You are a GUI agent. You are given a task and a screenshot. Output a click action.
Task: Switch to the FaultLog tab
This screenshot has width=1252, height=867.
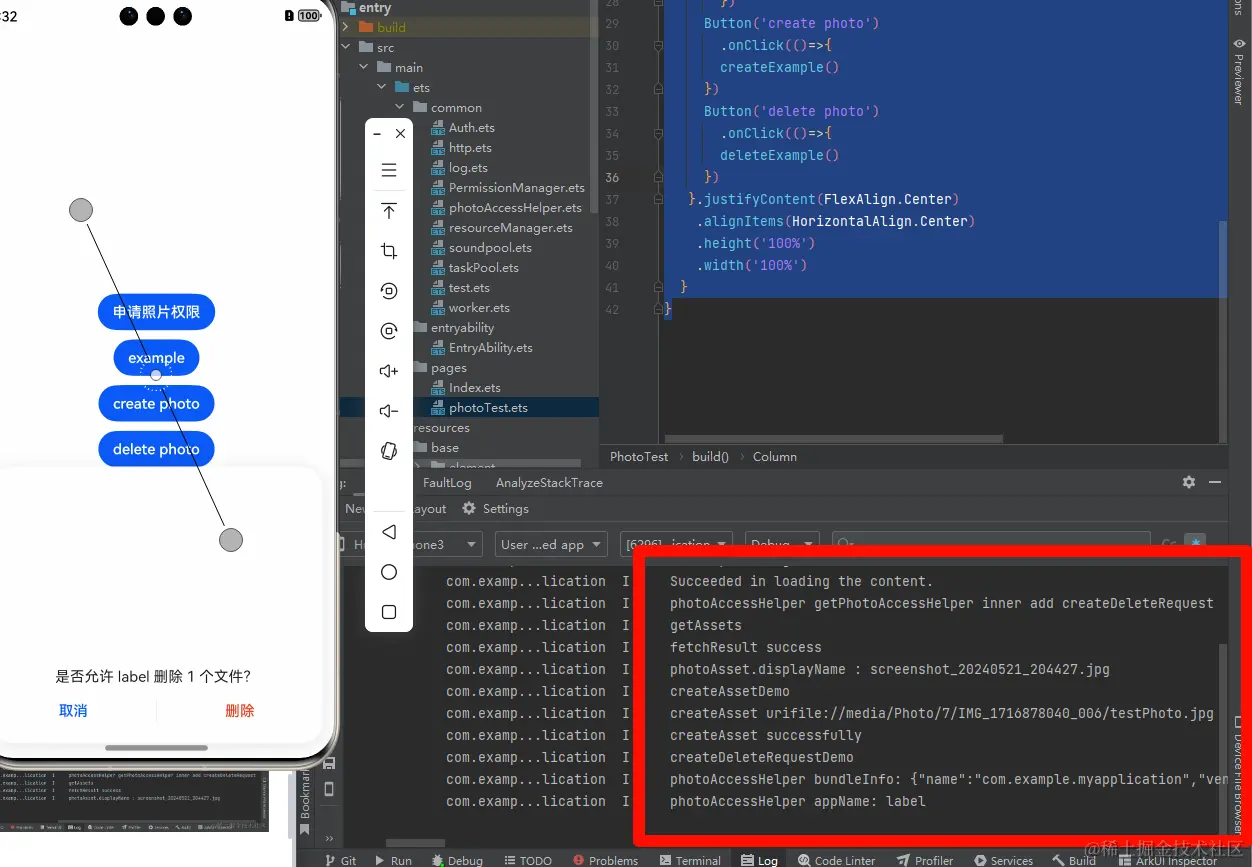coord(447,482)
